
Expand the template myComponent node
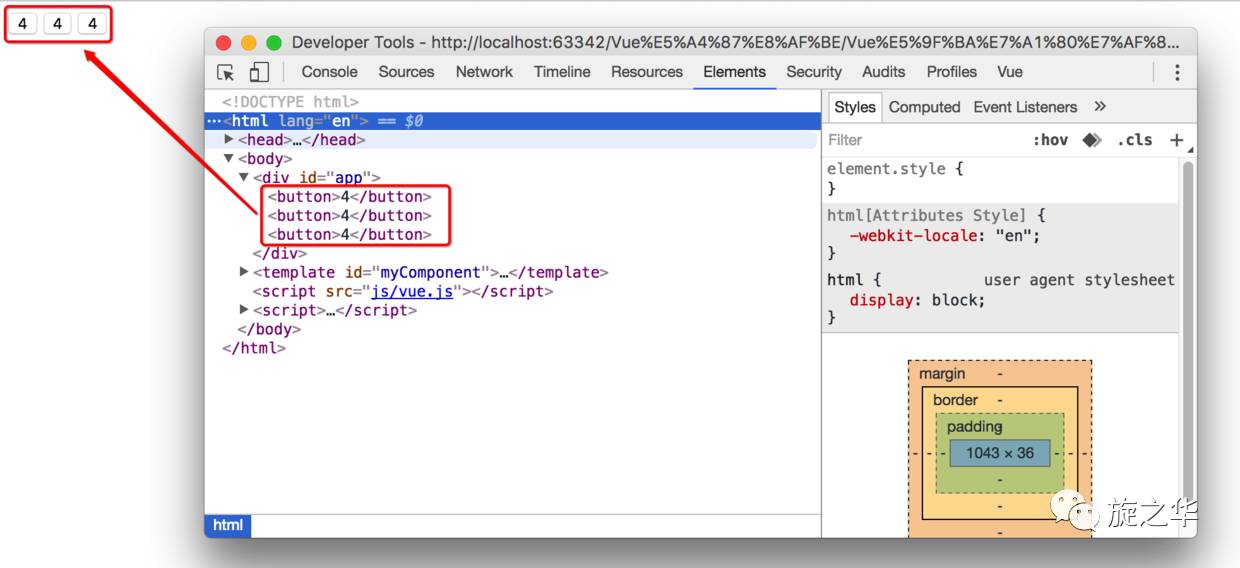pos(244,271)
